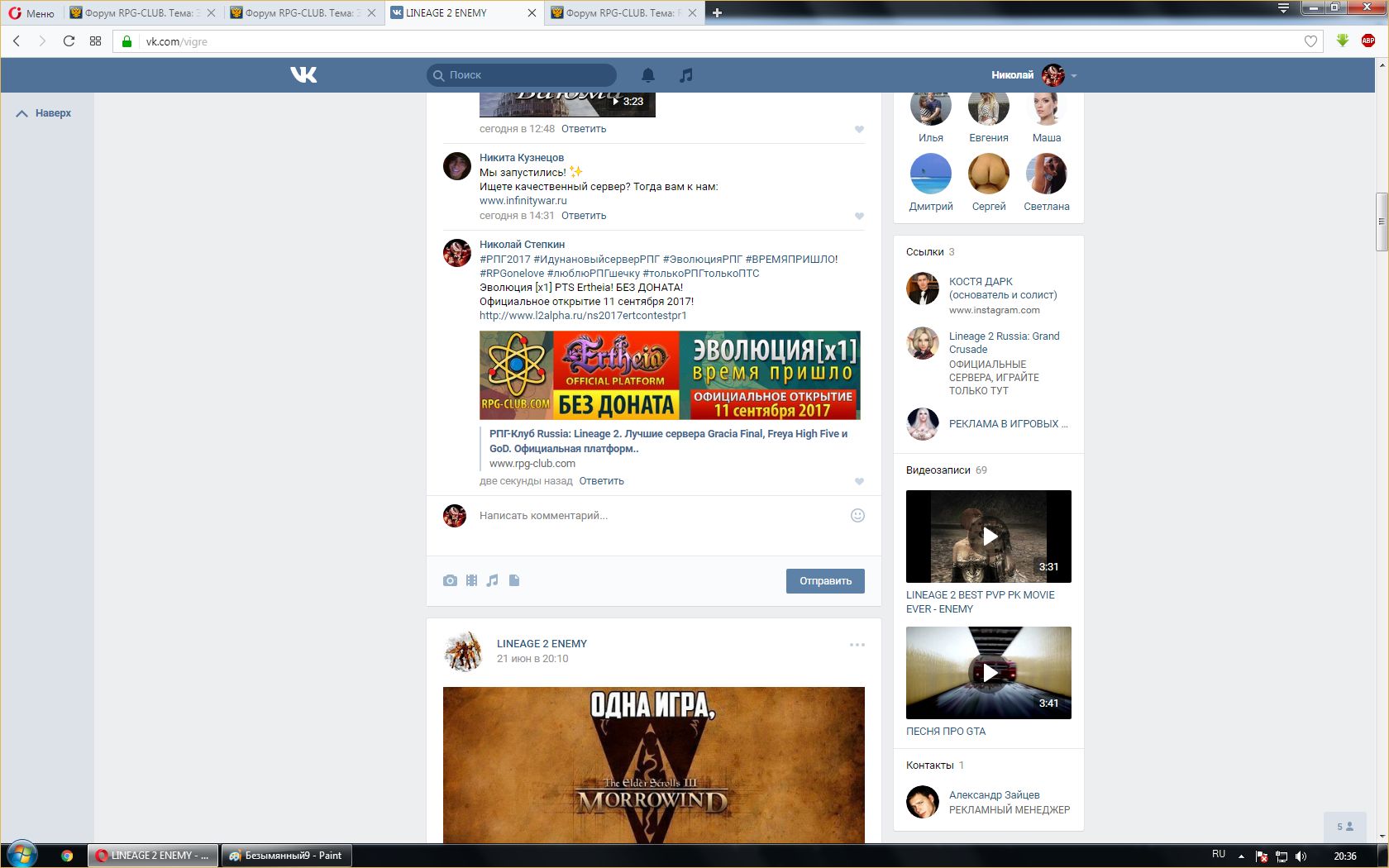Like Никита Кузнецов's comment with the heart
The width and height of the screenshot is (1389, 868).
point(859,216)
